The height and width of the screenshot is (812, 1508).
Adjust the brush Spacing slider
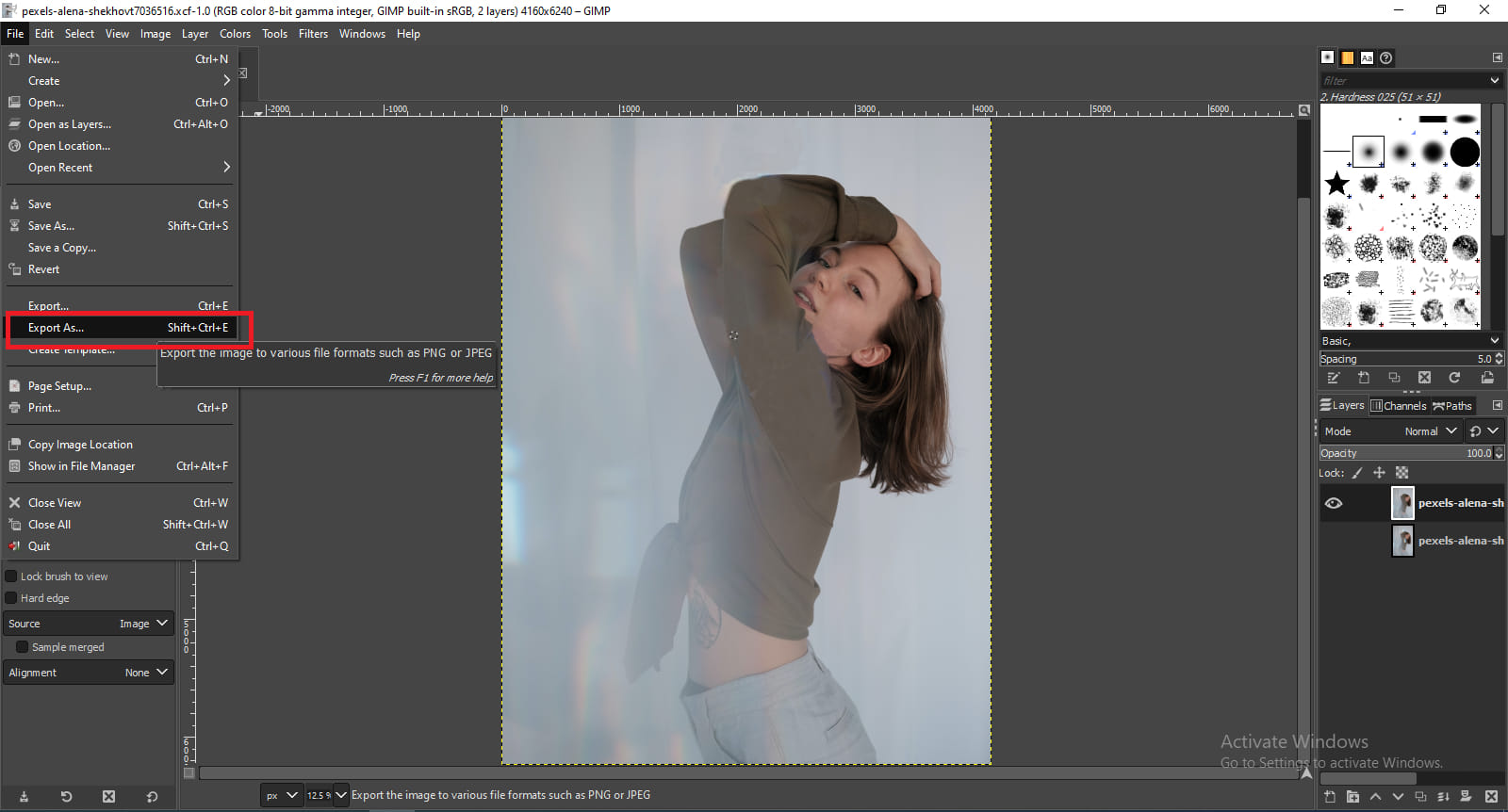1406,359
